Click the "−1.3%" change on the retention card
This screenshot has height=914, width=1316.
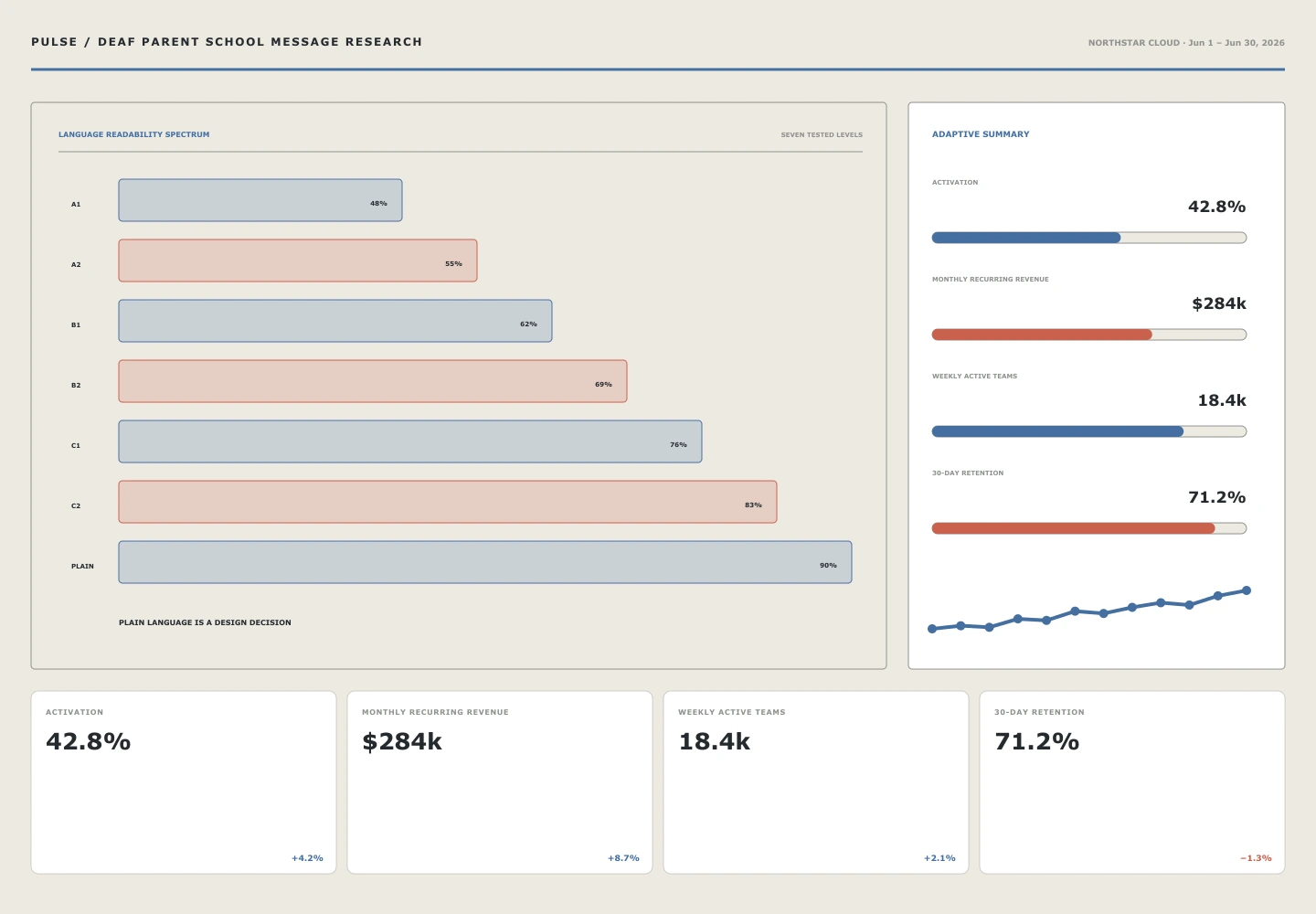click(x=1256, y=858)
